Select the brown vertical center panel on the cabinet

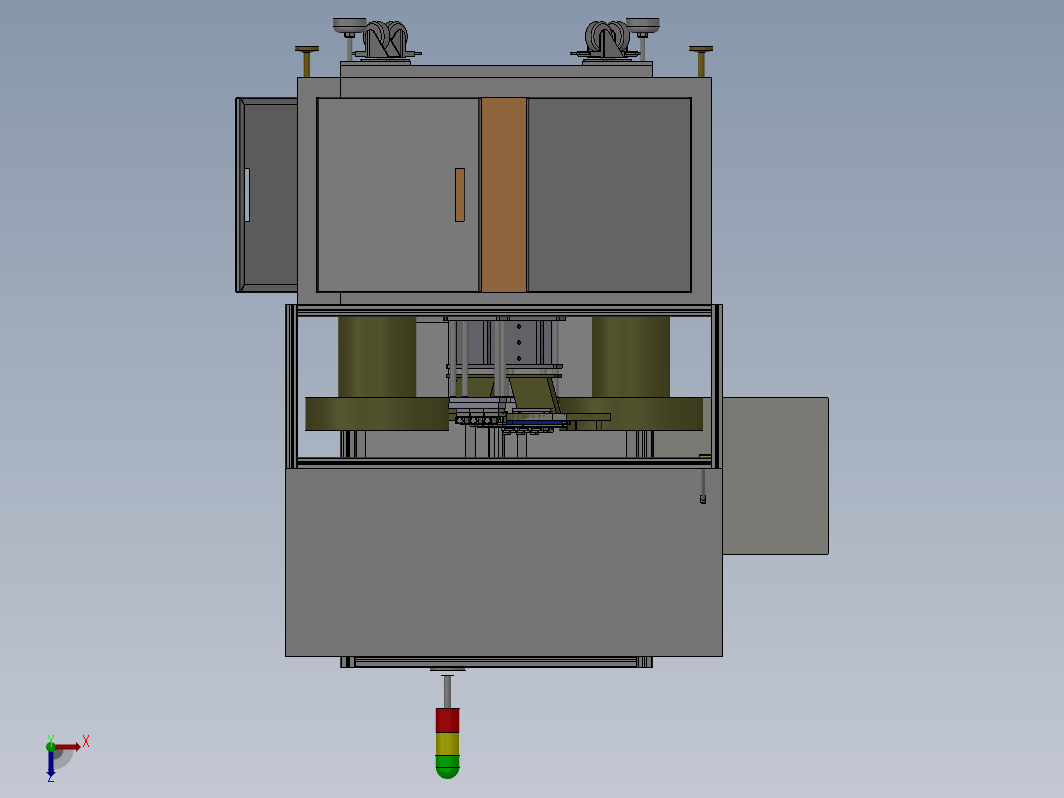pyautogui.click(x=504, y=195)
